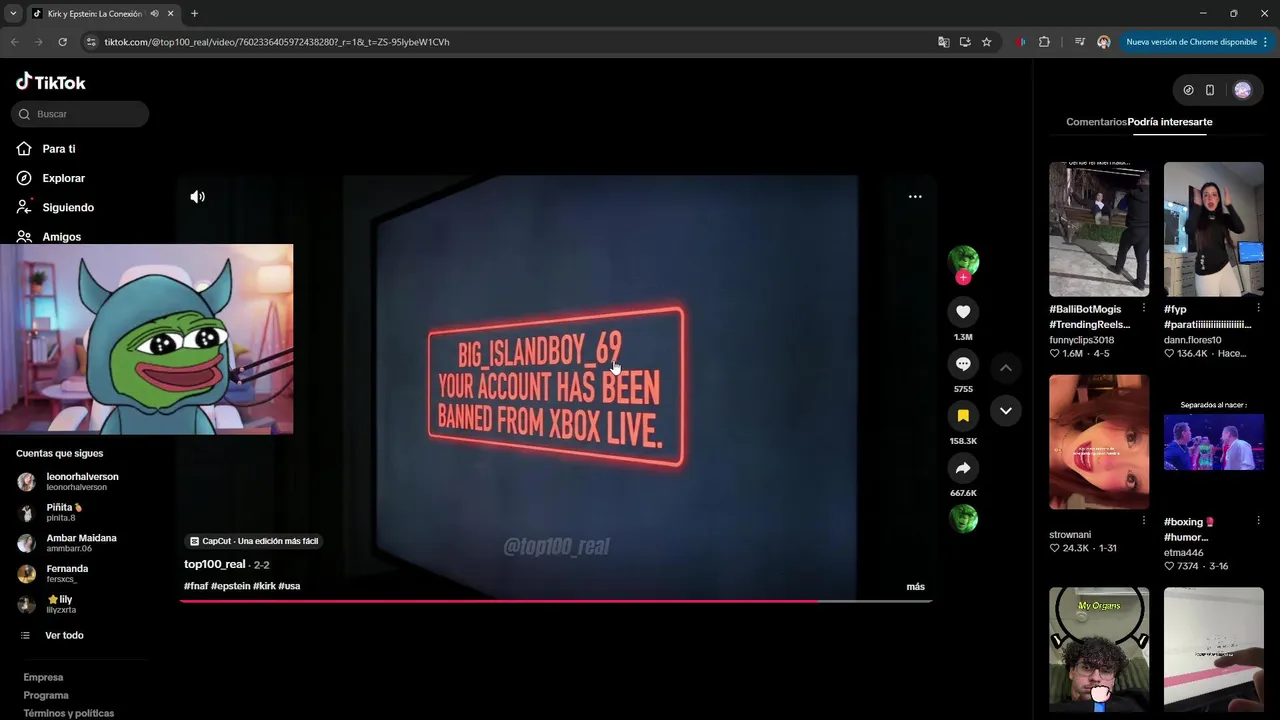Open the Programa footer section
The width and height of the screenshot is (1280, 720).
pos(46,696)
